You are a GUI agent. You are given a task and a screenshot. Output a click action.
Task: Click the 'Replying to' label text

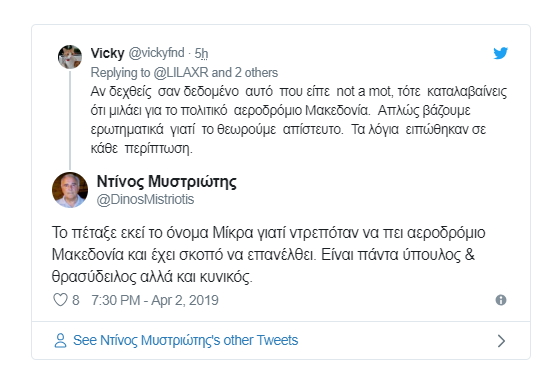point(120,72)
